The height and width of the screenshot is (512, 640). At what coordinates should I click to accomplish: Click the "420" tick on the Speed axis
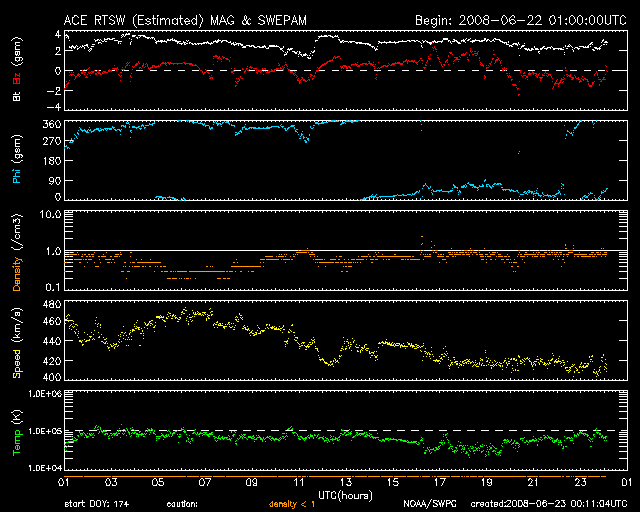tap(52, 361)
